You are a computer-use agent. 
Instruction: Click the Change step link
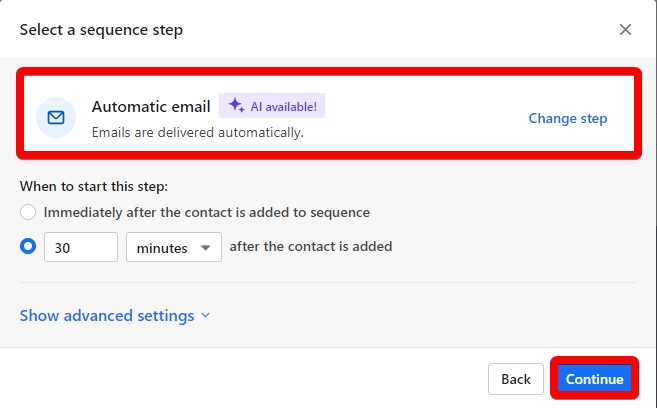click(567, 118)
